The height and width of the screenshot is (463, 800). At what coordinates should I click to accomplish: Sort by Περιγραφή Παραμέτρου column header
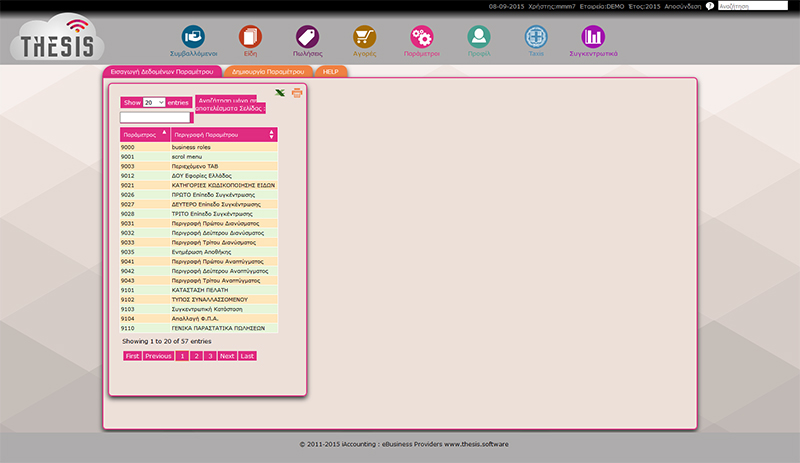(222, 134)
